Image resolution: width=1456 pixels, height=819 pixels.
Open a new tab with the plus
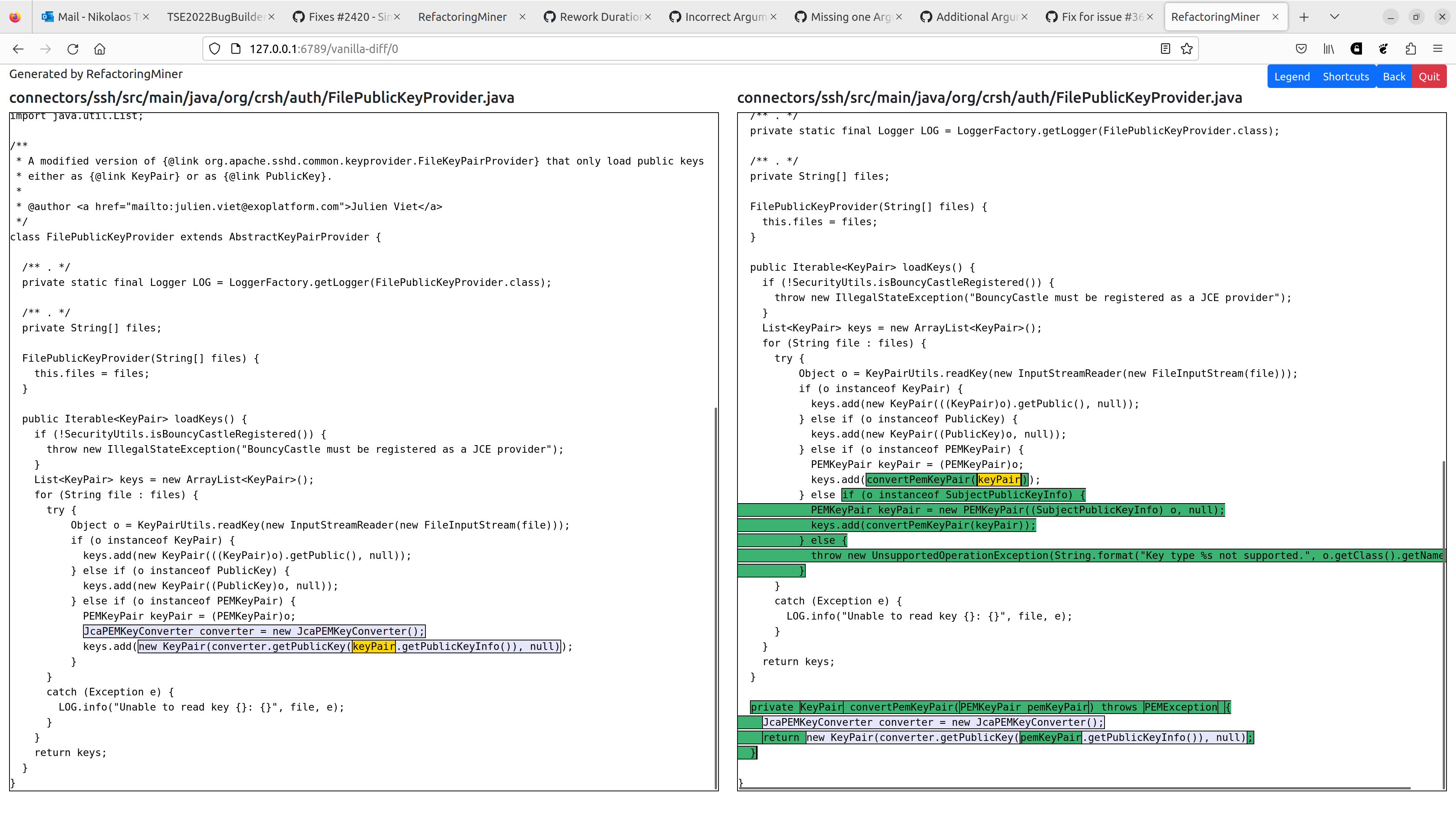pos(1304,17)
